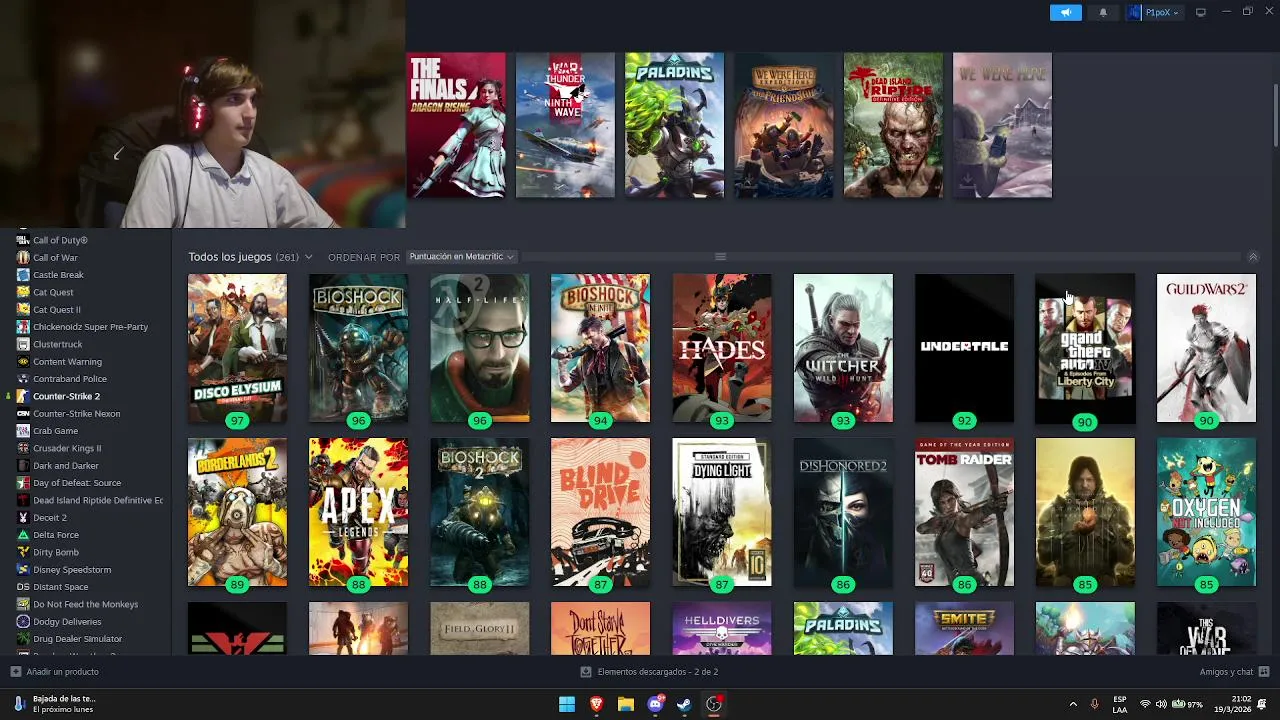Open the P1poX account dropdown
Viewport: 1280px width, 720px height.
click(x=1155, y=12)
